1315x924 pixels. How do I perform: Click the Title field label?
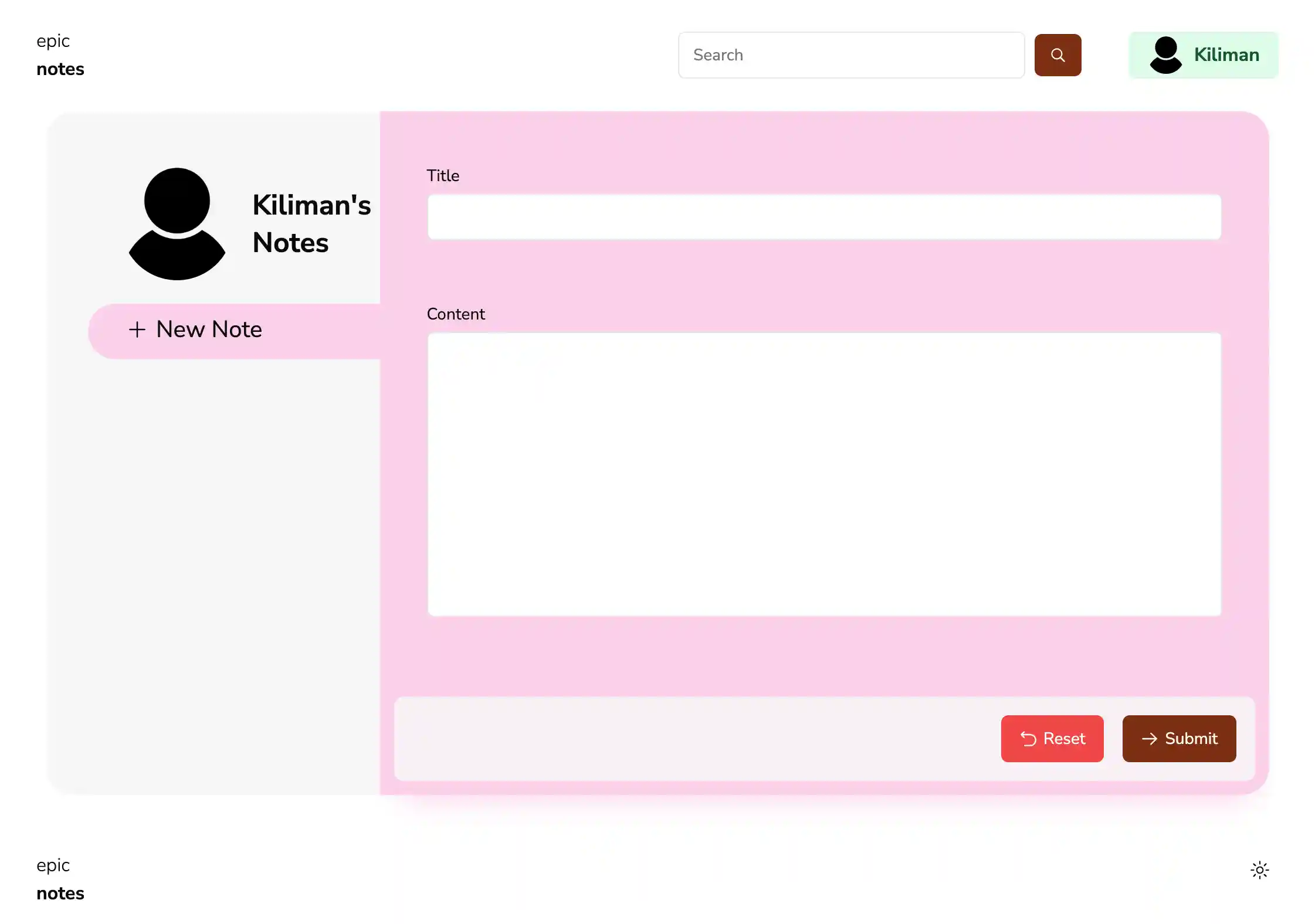tap(442, 176)
